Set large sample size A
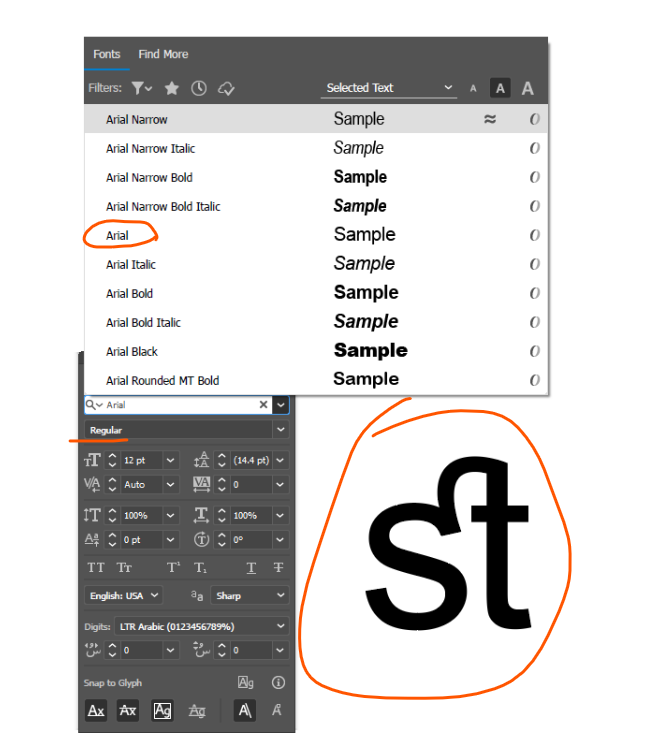Screen dimensions: 654x743 pos(527,88)
